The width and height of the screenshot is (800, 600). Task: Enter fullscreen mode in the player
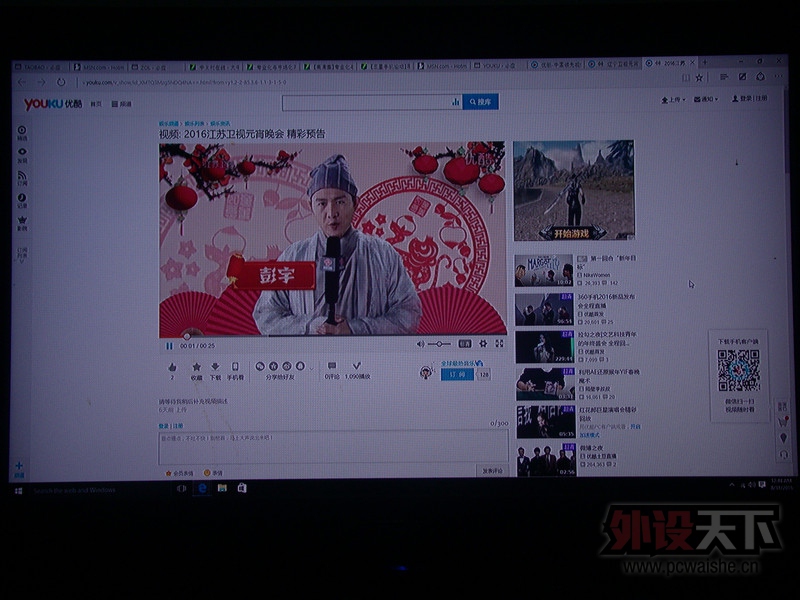(499, 343)
